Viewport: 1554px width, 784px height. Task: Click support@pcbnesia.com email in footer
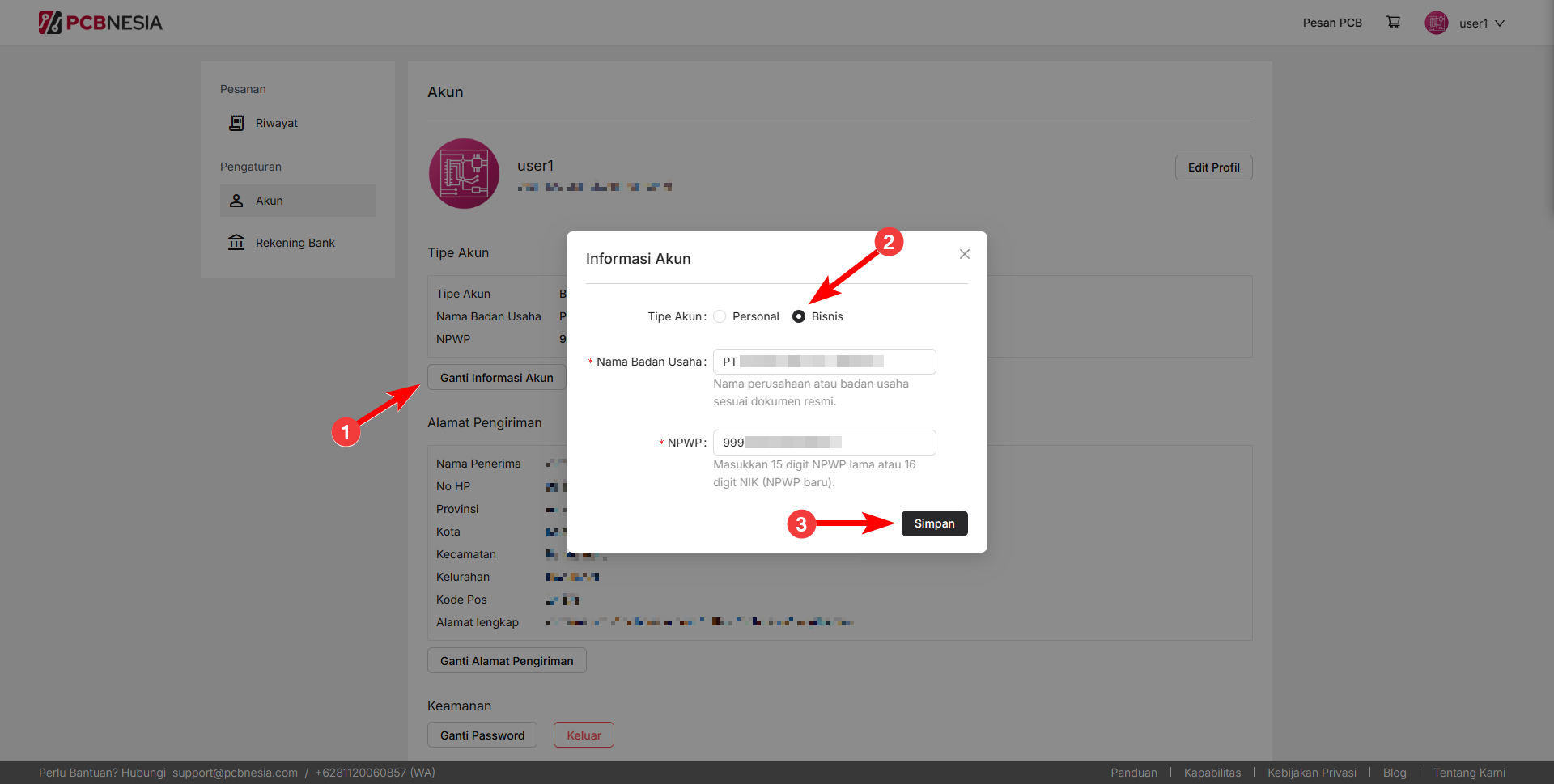235,773
